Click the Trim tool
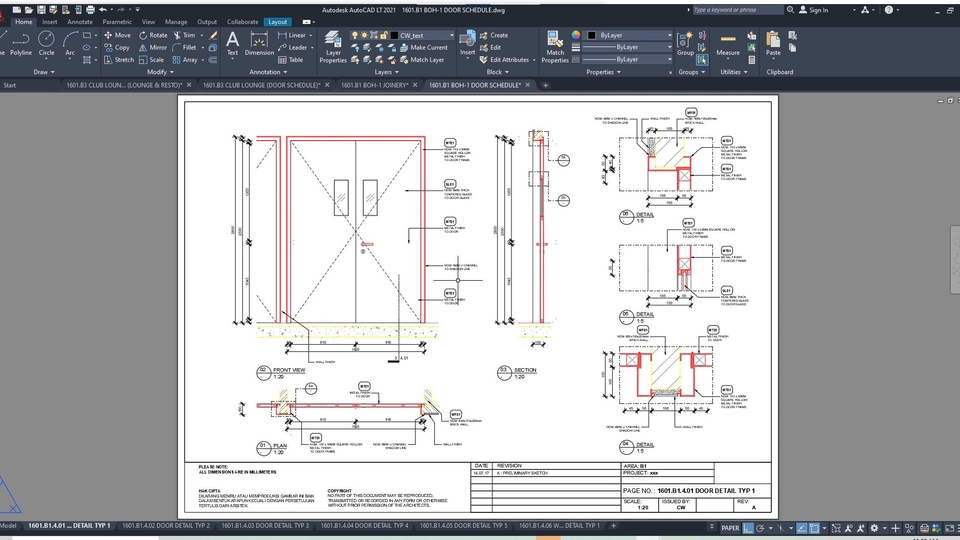Viewport: 960px width, 540px height. click(x=184, y=36)
